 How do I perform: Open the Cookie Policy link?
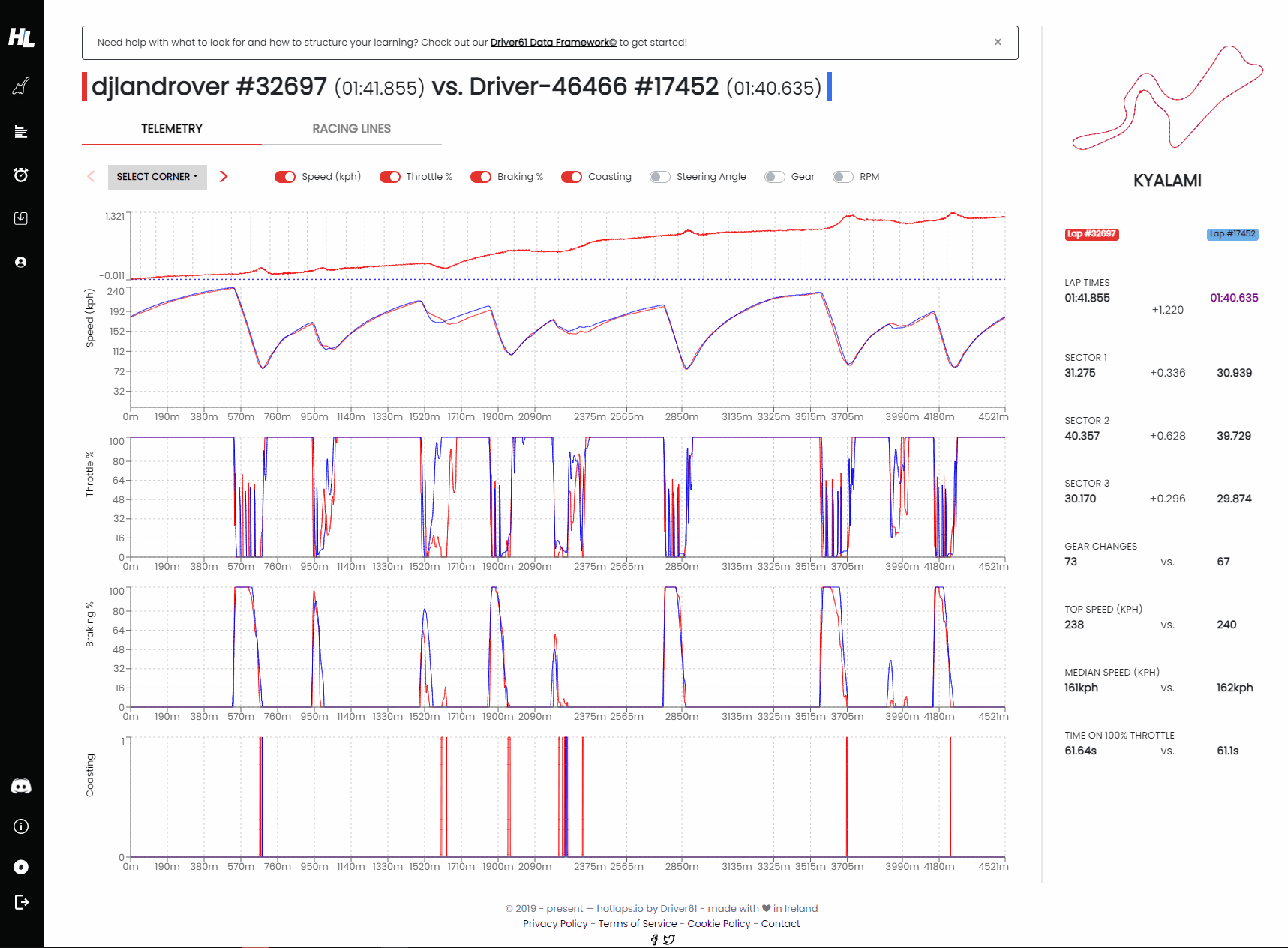[x=719, y=924]
